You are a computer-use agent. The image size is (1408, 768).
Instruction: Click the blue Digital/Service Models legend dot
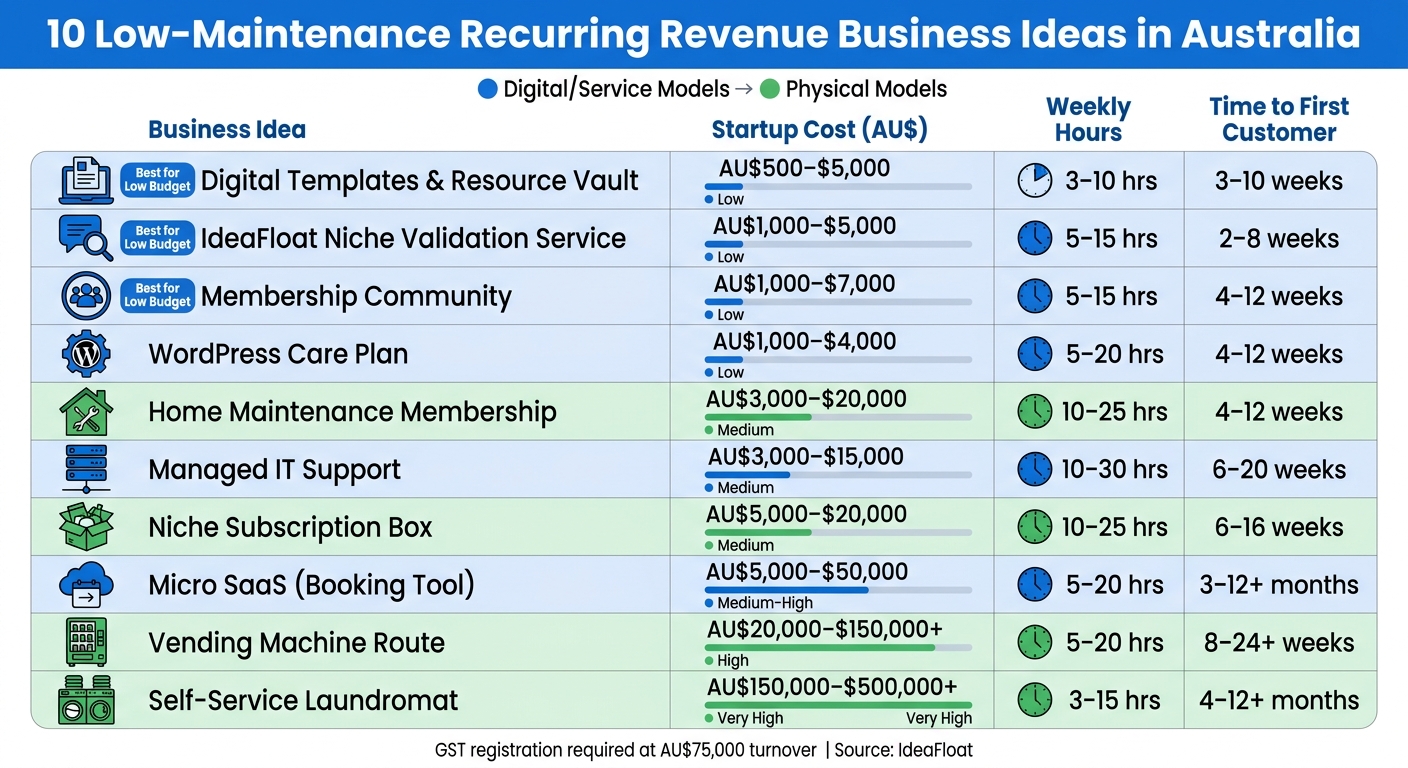coord(488,89)
